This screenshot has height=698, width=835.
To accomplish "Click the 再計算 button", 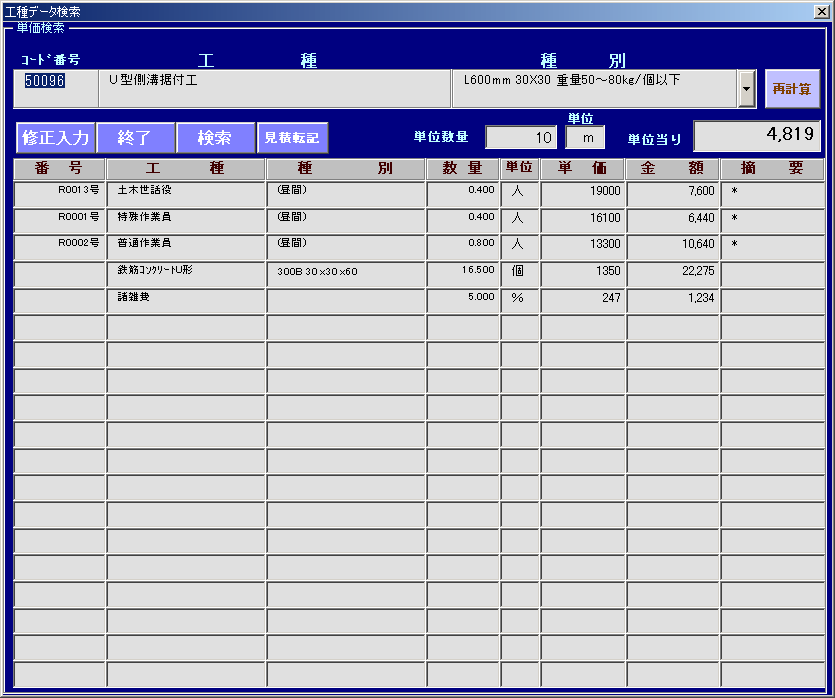I will (x=792, y=89).
